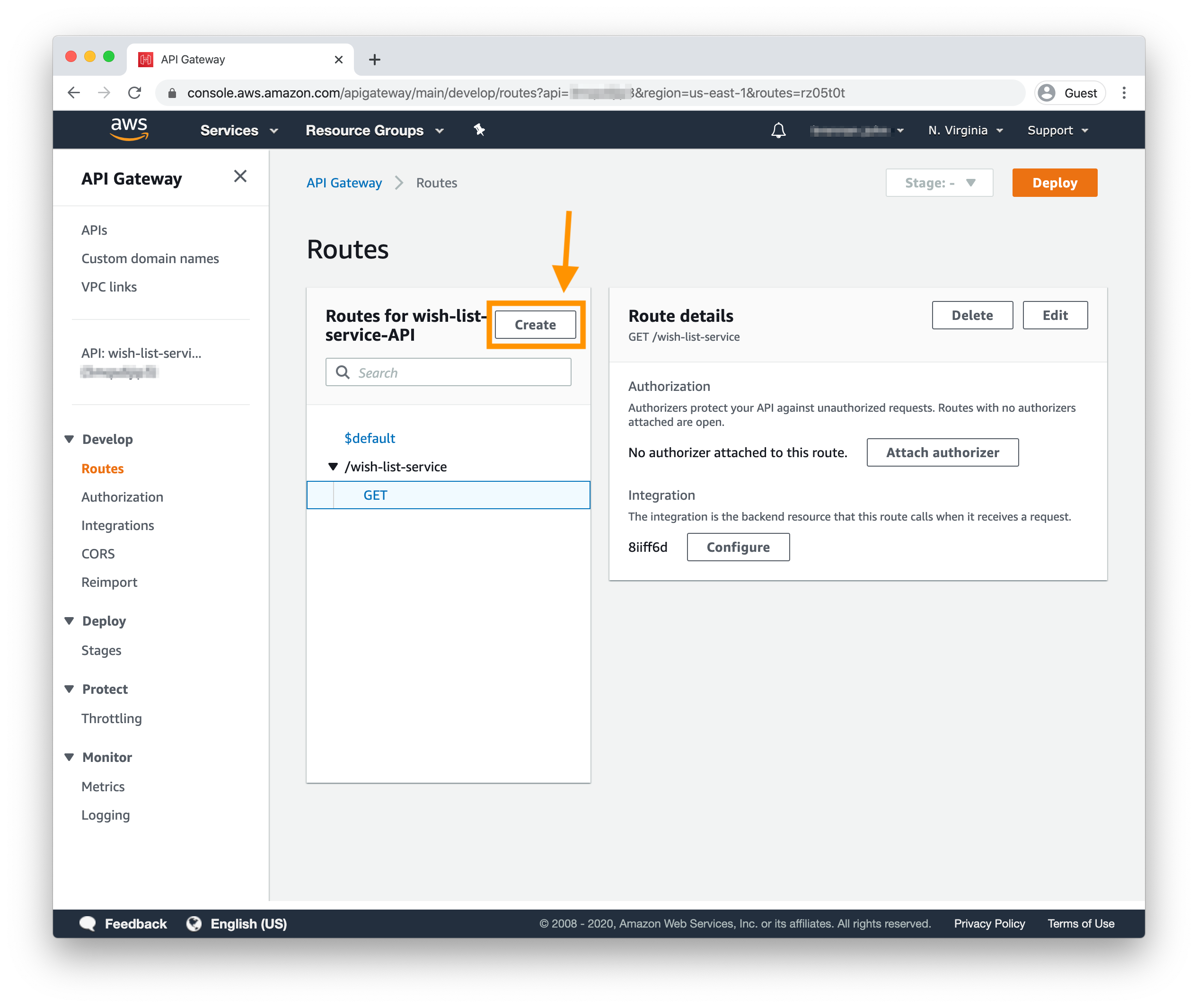
Task: Click the Feedback speech bubble
Action: (x=88, y=923)
